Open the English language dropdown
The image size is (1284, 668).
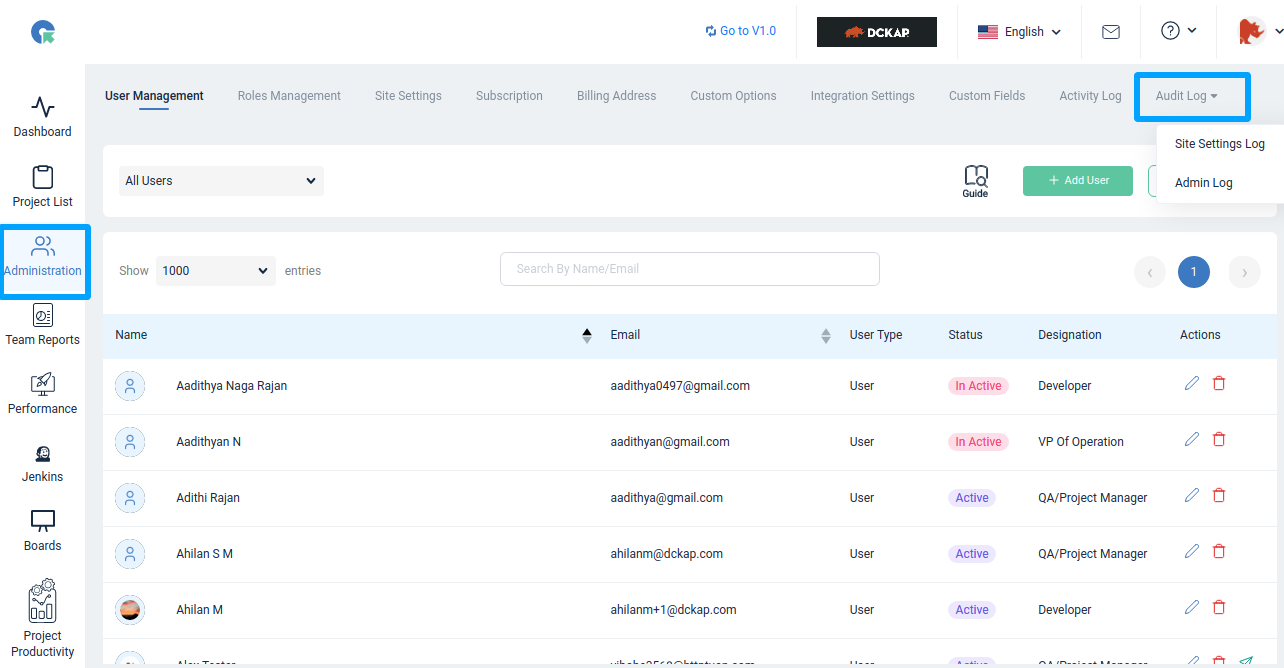pos(1019,32)
